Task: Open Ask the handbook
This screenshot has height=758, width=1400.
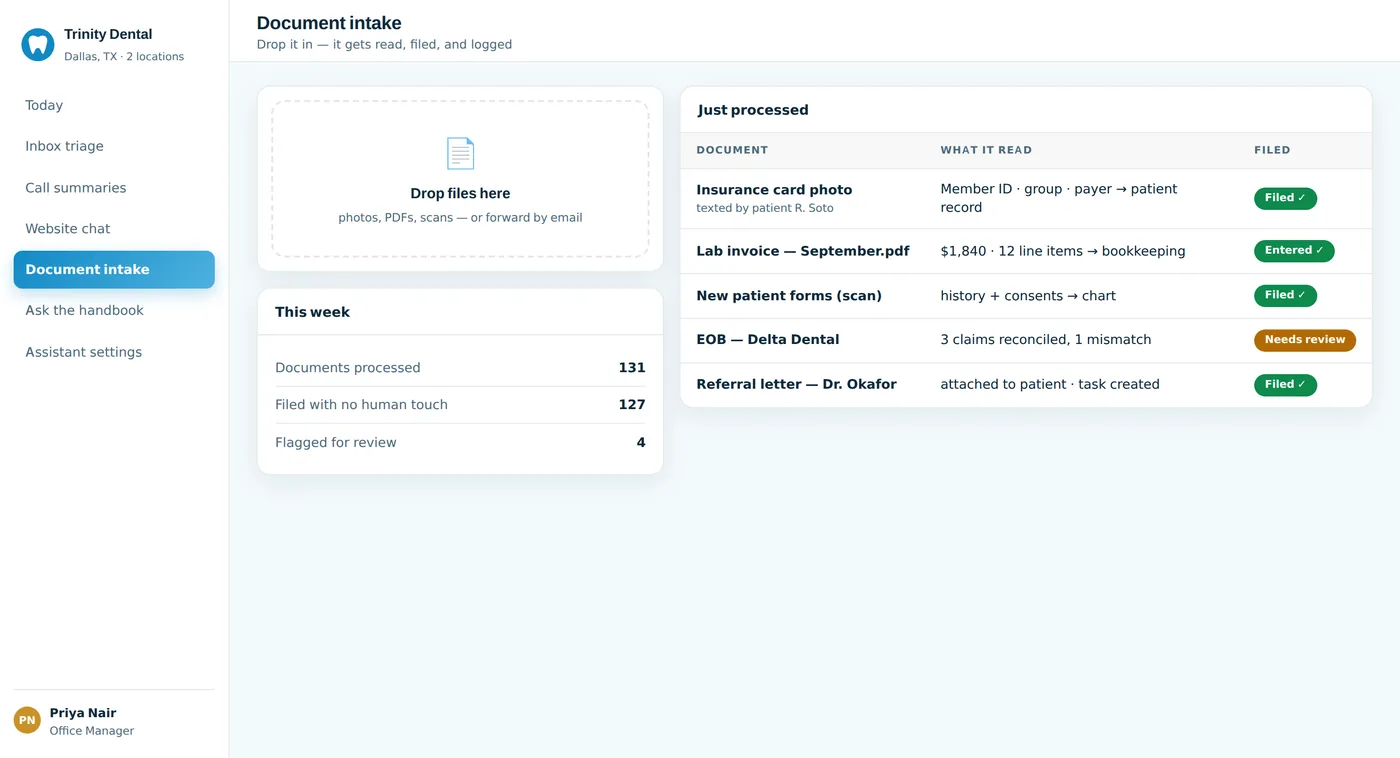Action: pyautogui.click(x=114, y=311)
